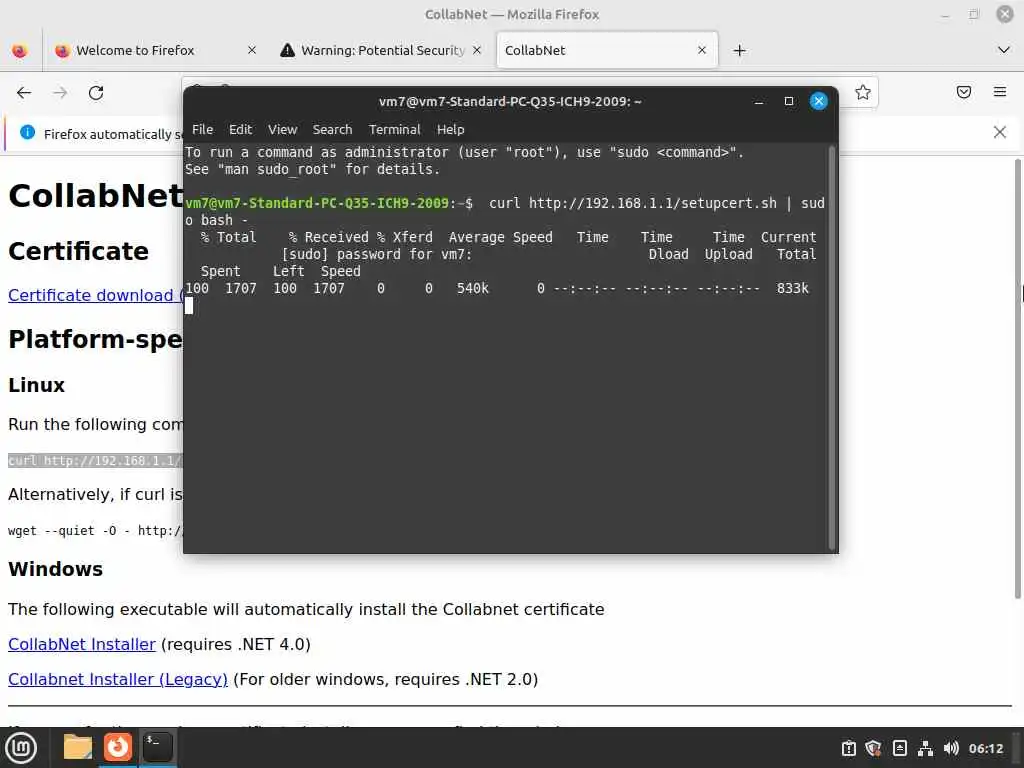Viewport: 1024px width, 768px height.
Task: Click Terminal icon in taskbar
Action: coord(157,747)
